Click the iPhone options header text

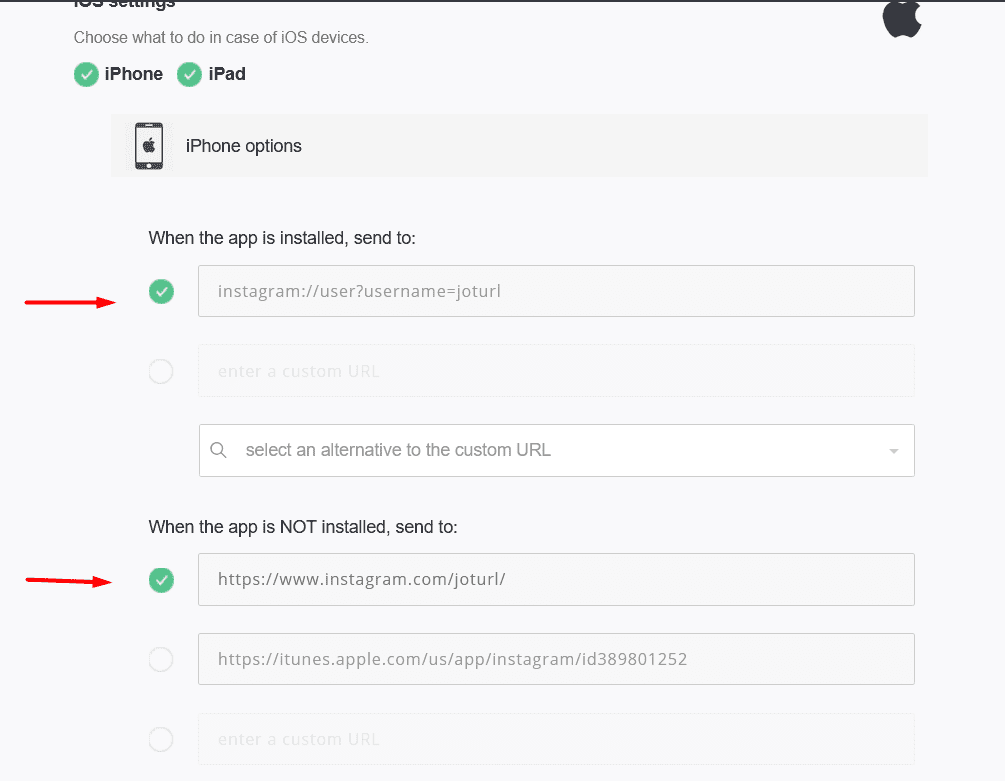[x=244, y=146]
